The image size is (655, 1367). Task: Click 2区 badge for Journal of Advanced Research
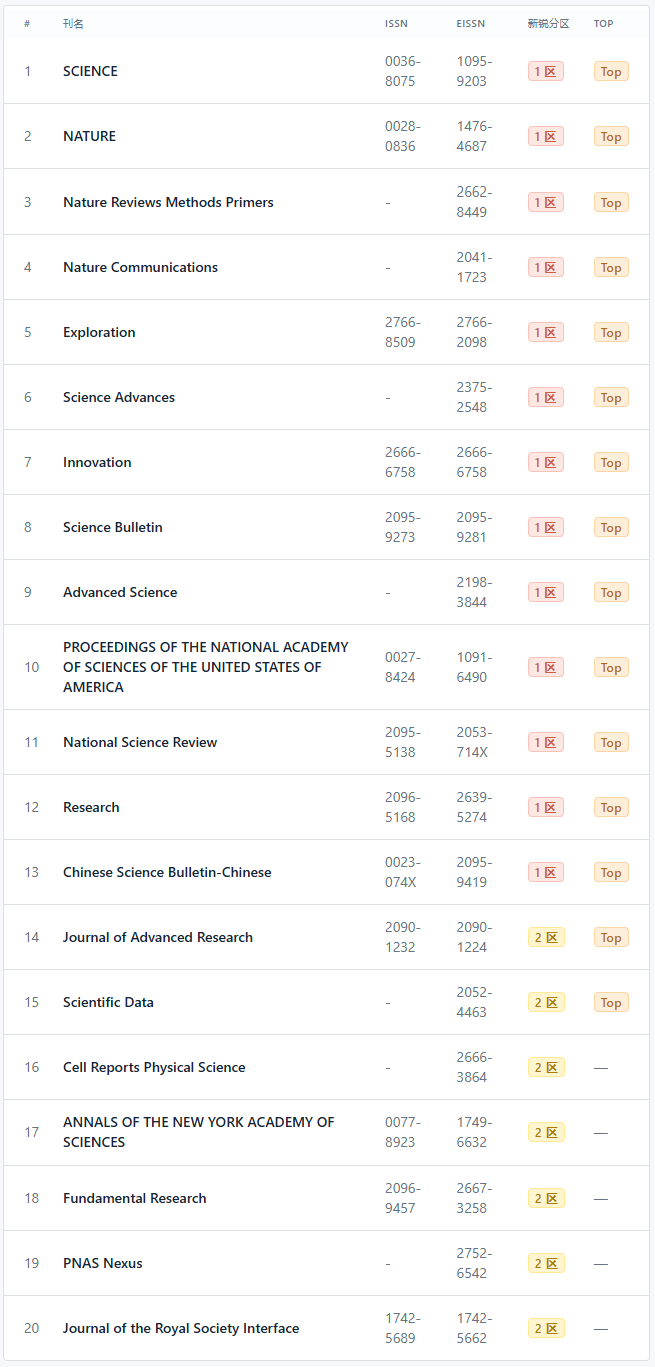(546, 937)
